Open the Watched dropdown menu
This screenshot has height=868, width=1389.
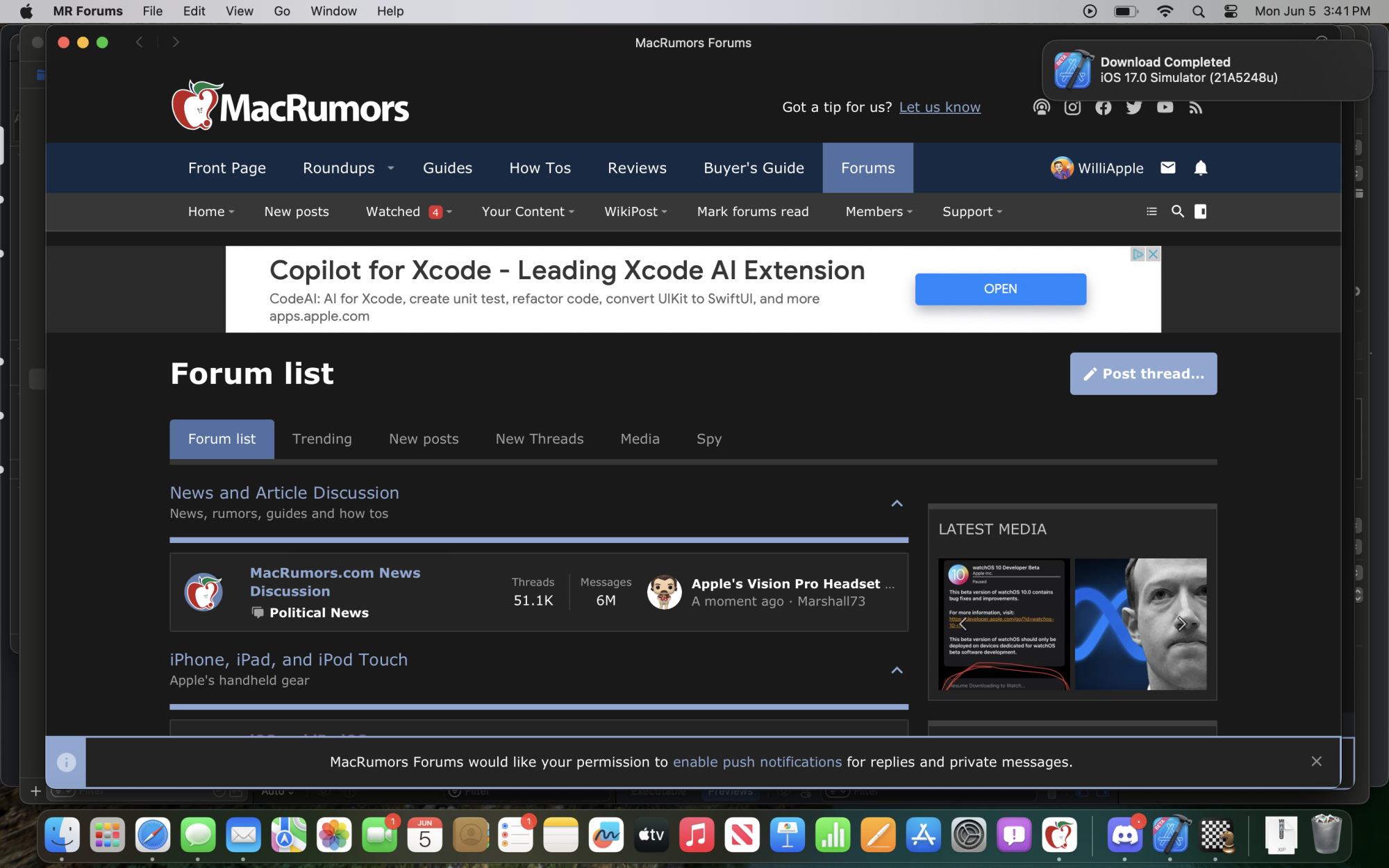click(449, 212)
